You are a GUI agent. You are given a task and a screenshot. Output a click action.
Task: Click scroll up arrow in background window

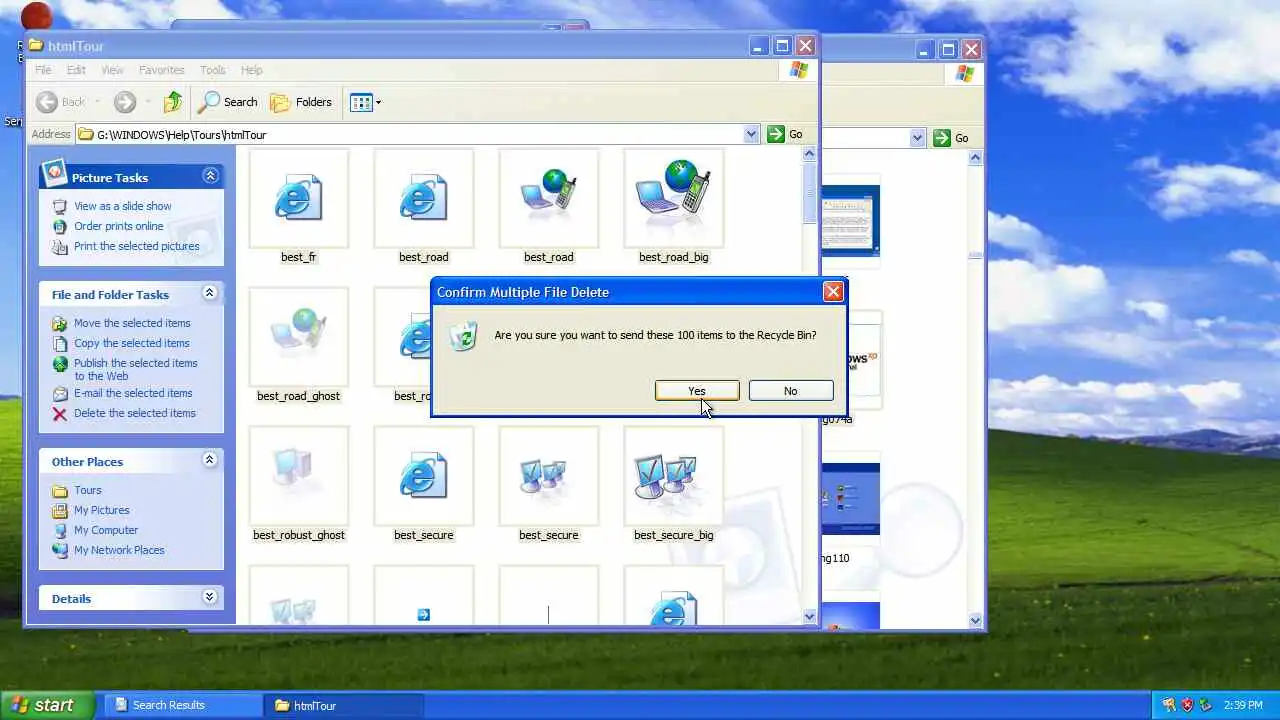(976, 158)
